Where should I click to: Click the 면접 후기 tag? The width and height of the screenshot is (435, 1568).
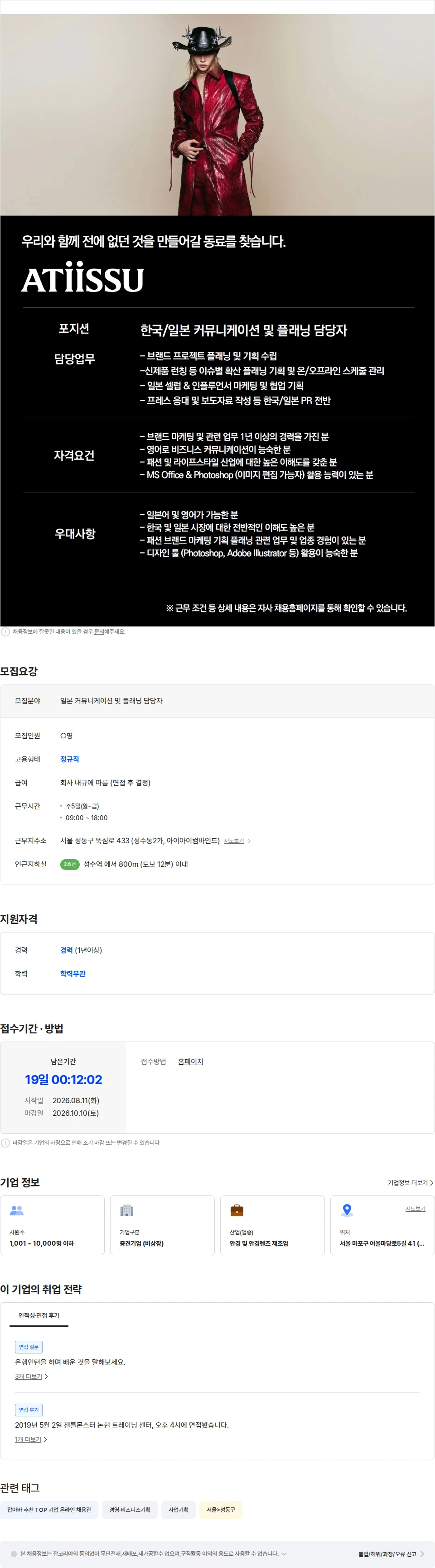click(29, 1410)
